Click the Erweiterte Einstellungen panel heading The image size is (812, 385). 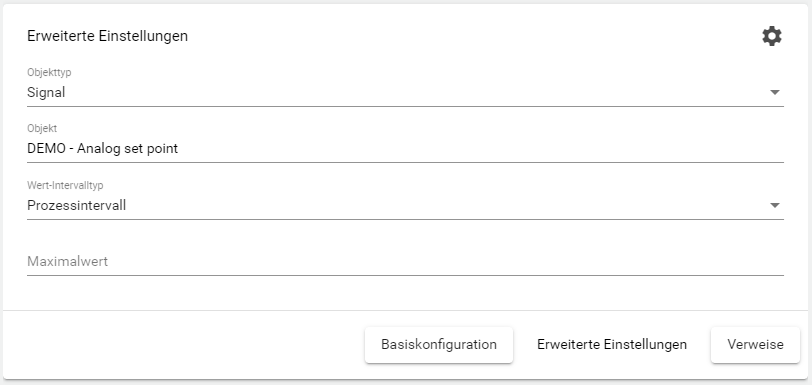tap(107, 36)
